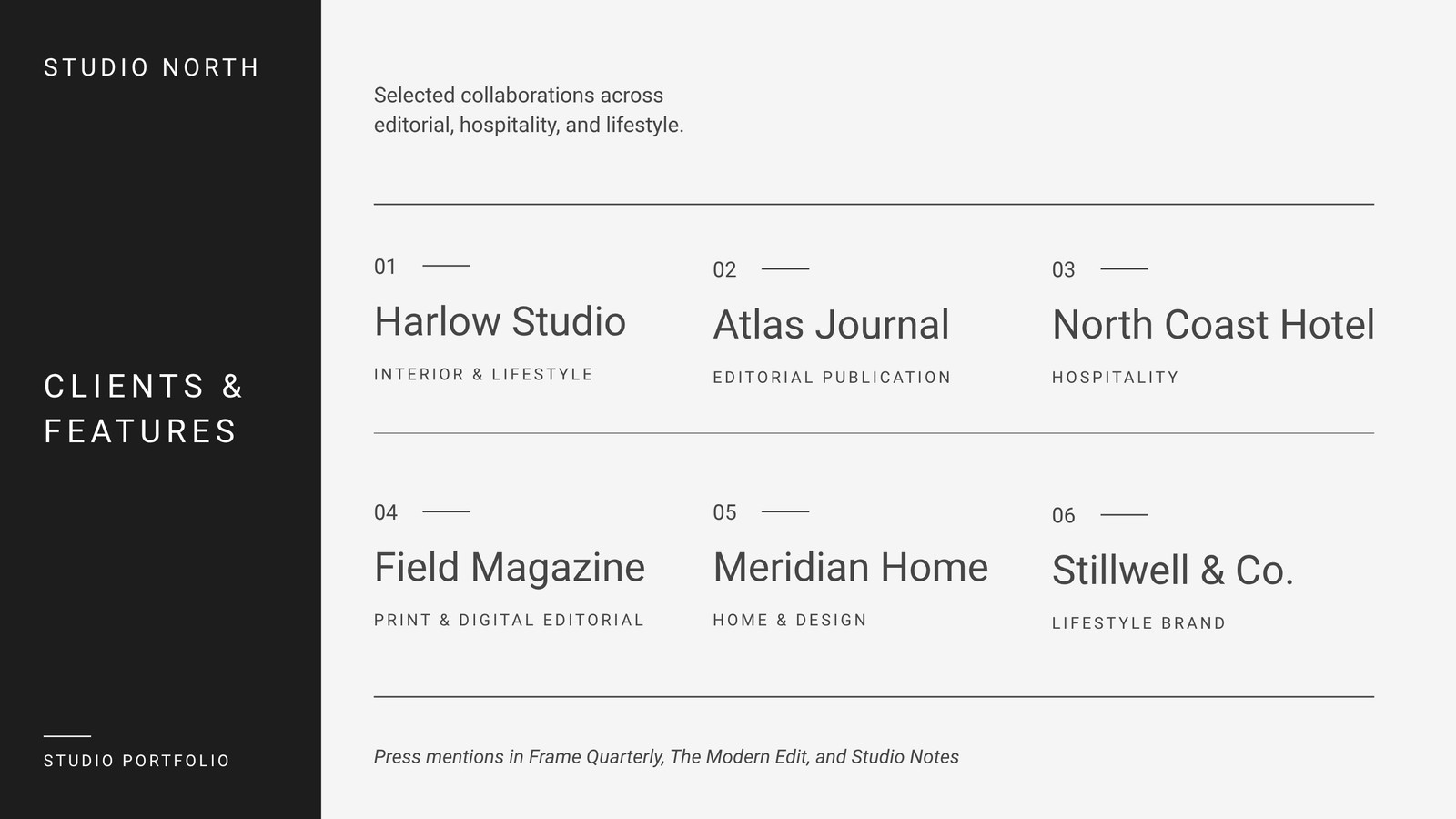Open the Field Magazine client entry

pos(510,567)
